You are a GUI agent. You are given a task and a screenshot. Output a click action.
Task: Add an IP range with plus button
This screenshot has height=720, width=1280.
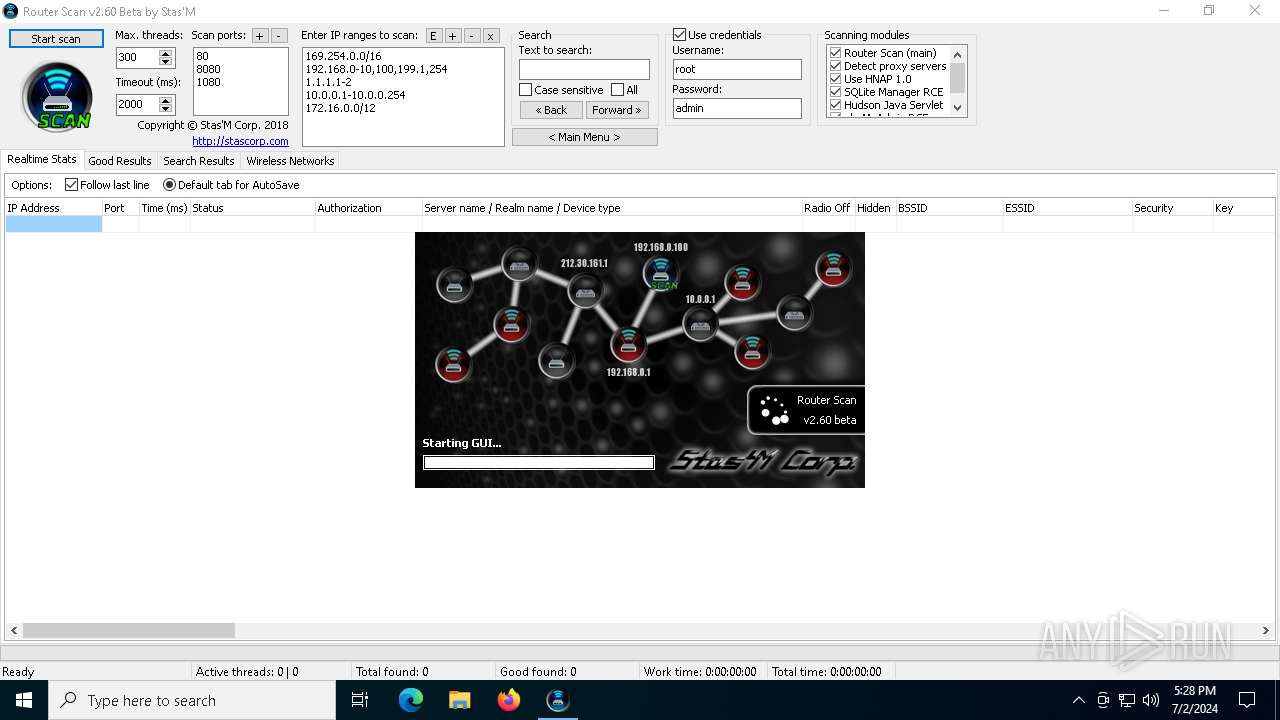(x=452, y=36)
